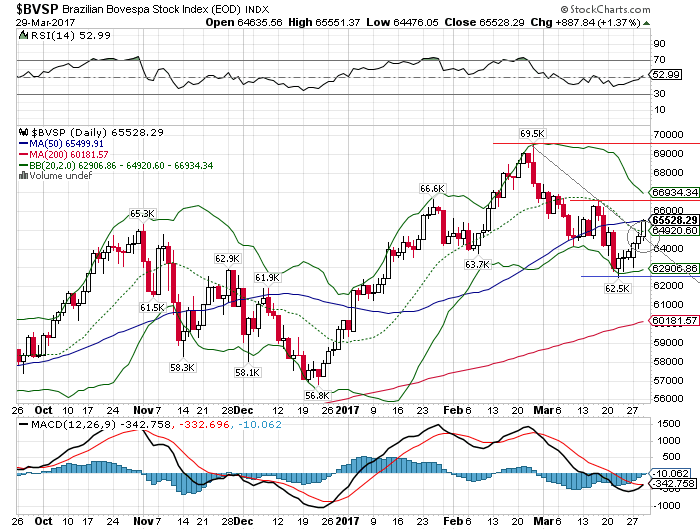The image size is (700, 530).
Task: Click the MACD(12,26,9) legend label
Action: (x=74, y=424)
